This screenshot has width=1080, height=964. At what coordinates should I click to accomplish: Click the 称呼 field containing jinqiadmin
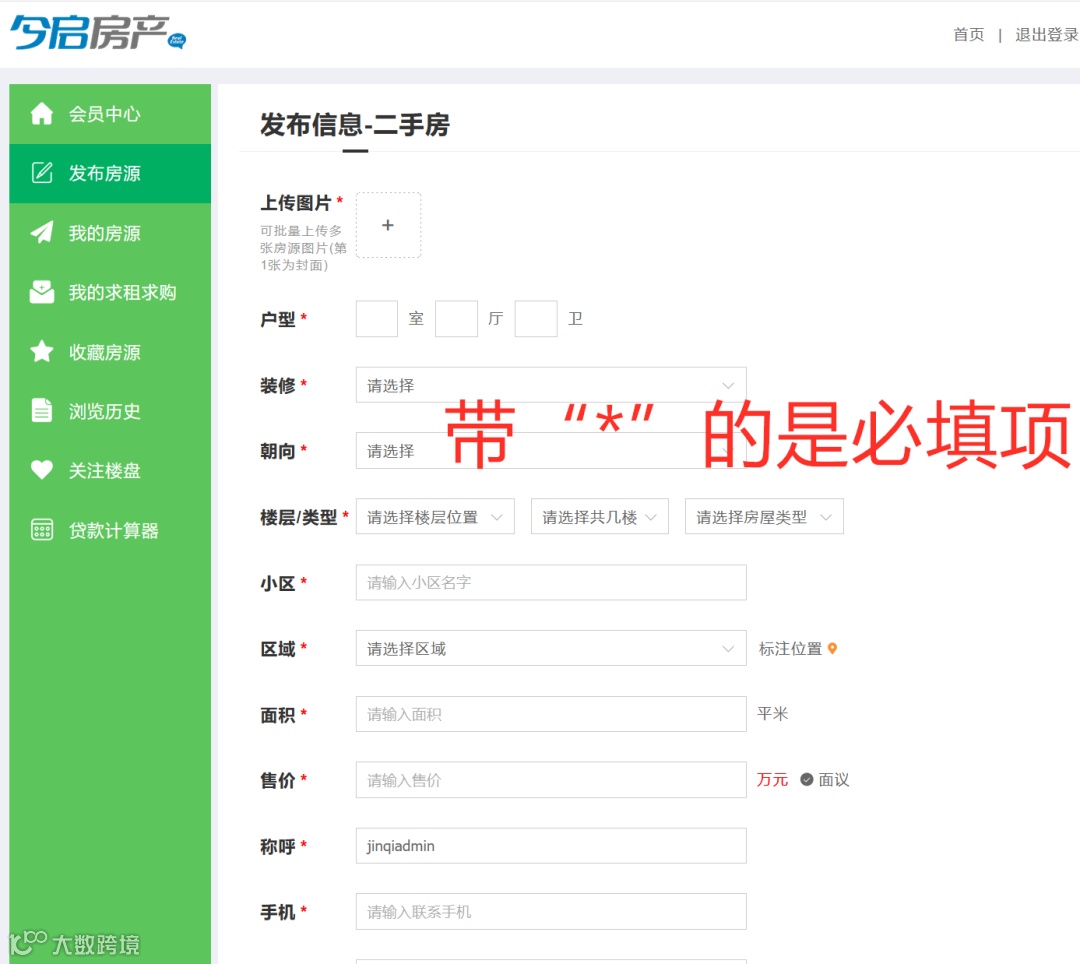coord(551,846)
